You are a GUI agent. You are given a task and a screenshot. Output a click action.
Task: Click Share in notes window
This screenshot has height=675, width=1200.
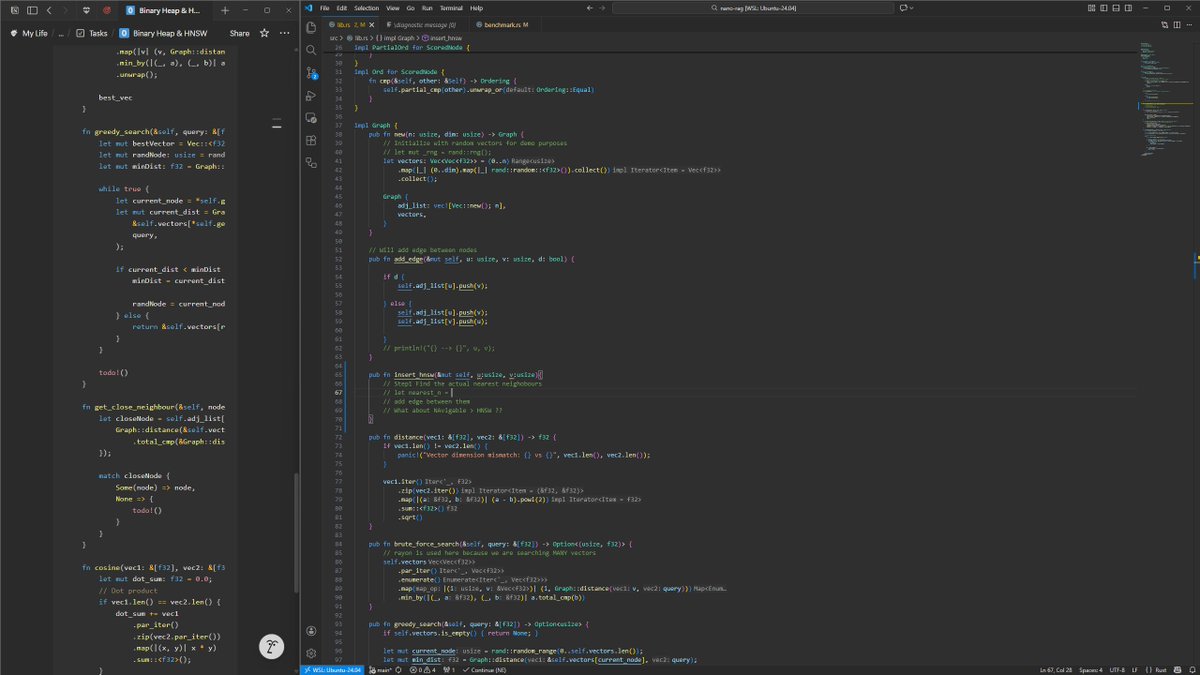(x=240, y=33)
